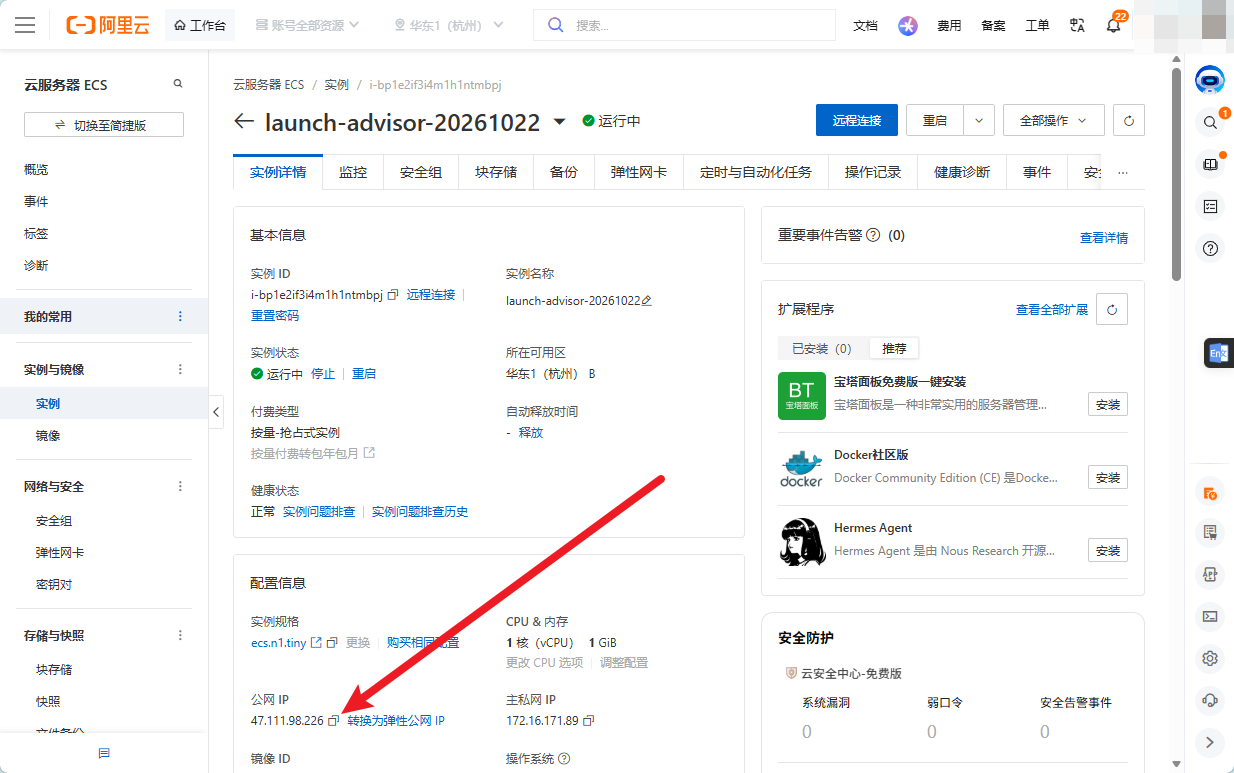The image size is (1234, 773).
Task: Copy the ecs.n1.tiny instance type
Action: click(332, 642)
